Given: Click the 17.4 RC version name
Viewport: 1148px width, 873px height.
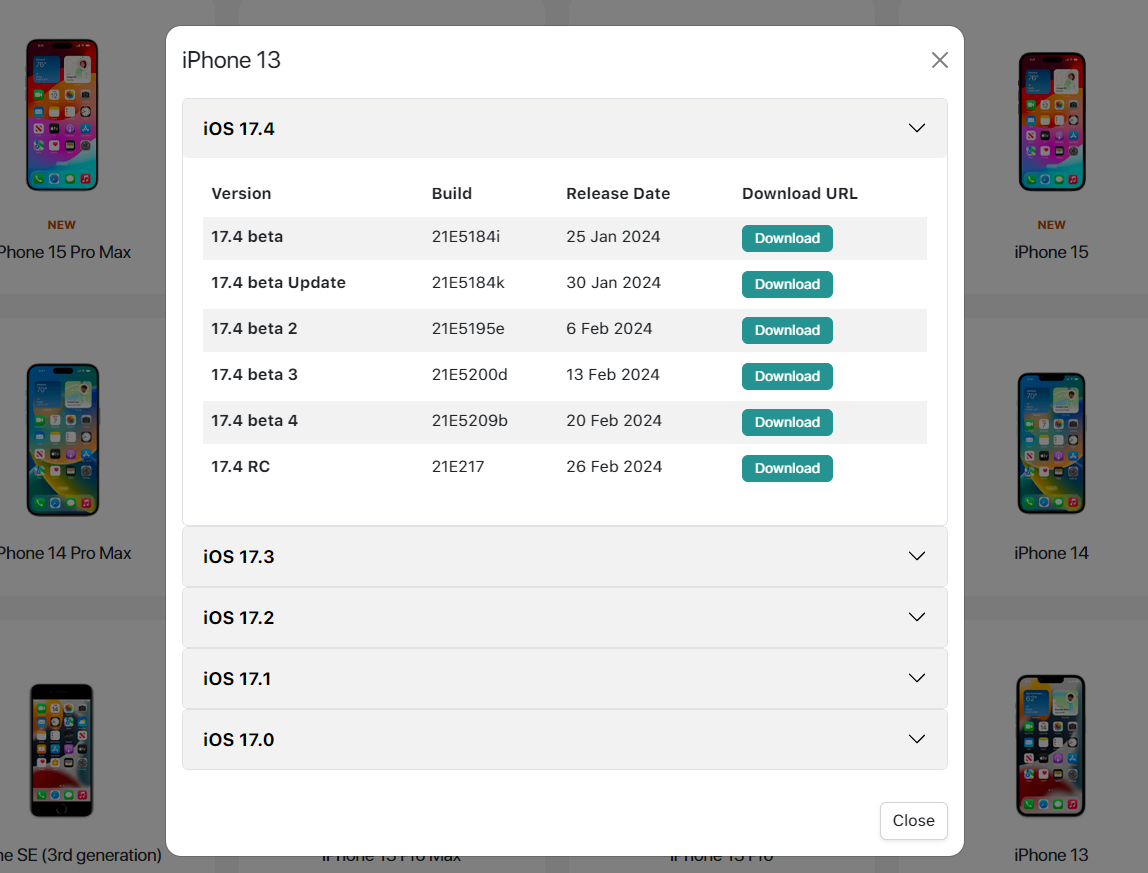Looking at the screenshot, I should pyautogui.click(x=240, y=467).
